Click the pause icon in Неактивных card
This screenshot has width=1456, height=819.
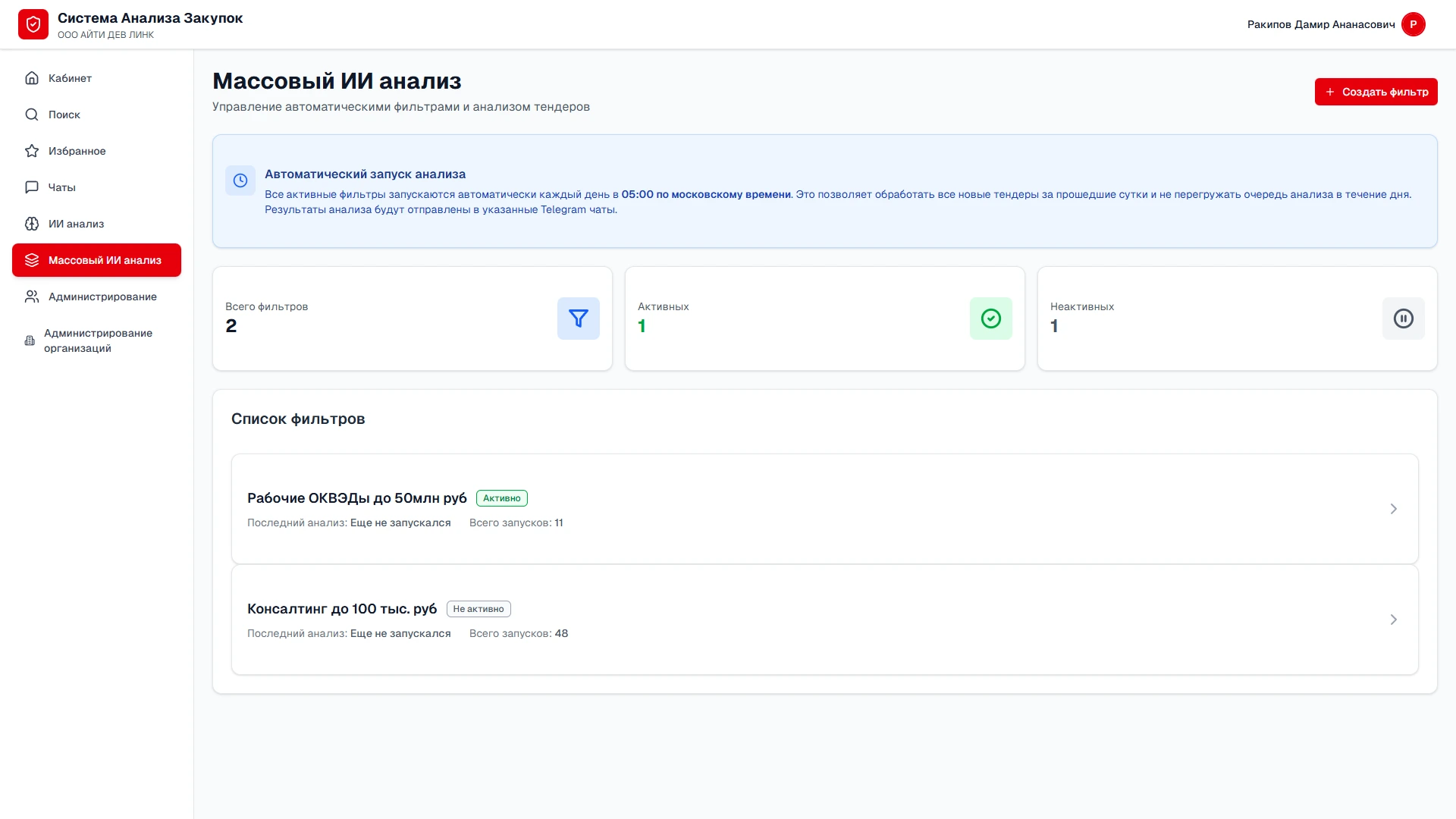point(1403,318)
